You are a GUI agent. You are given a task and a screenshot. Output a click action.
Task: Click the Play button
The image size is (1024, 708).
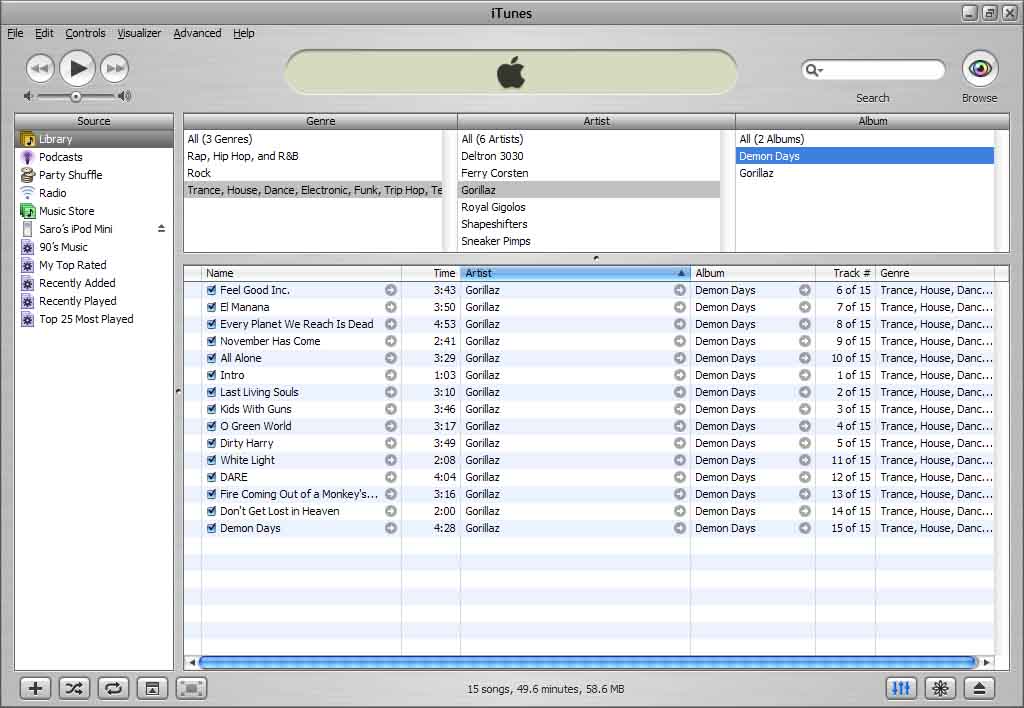click(78, 68)
